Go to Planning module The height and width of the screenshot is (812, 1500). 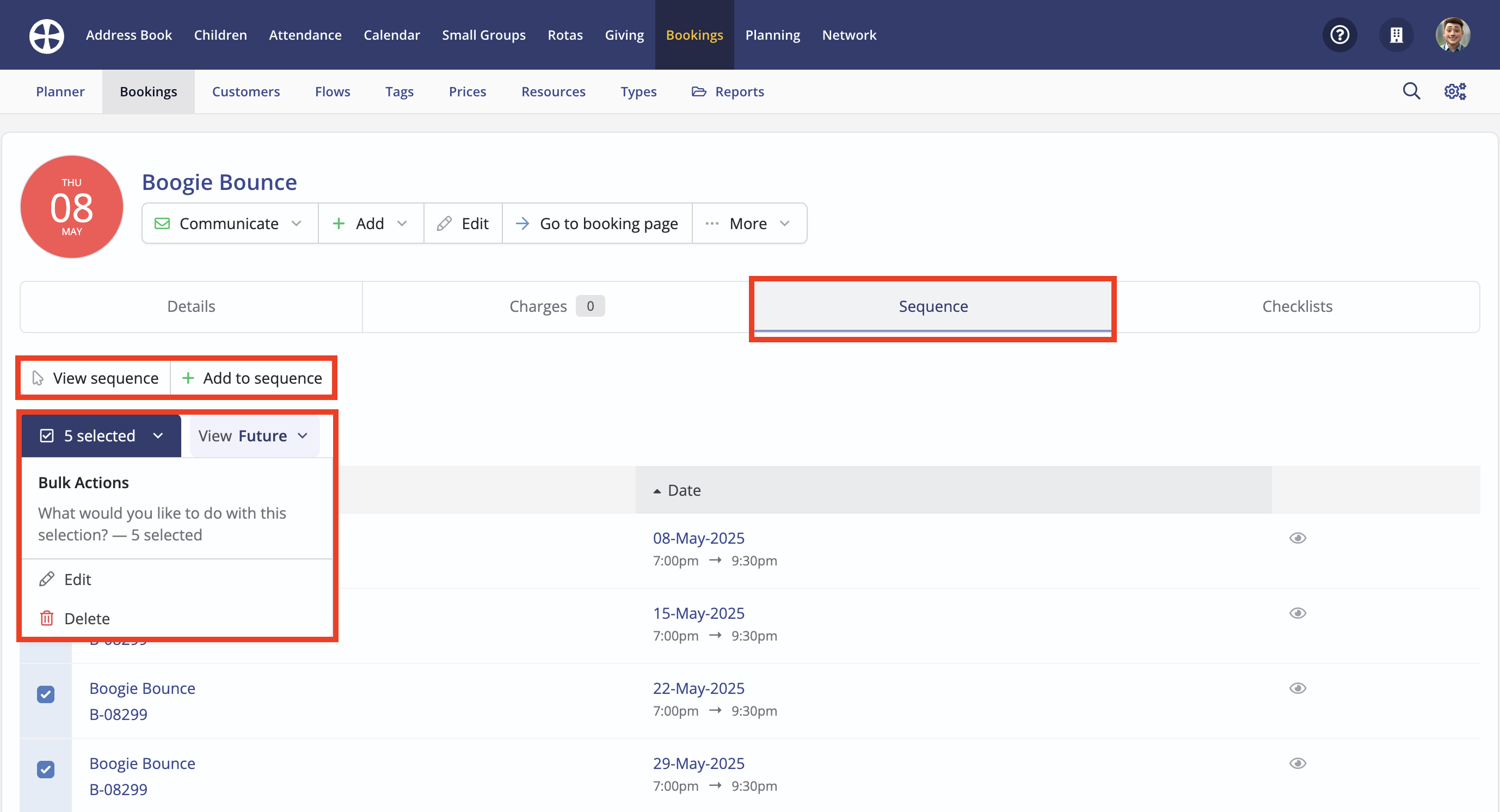(x=772, y=35)
